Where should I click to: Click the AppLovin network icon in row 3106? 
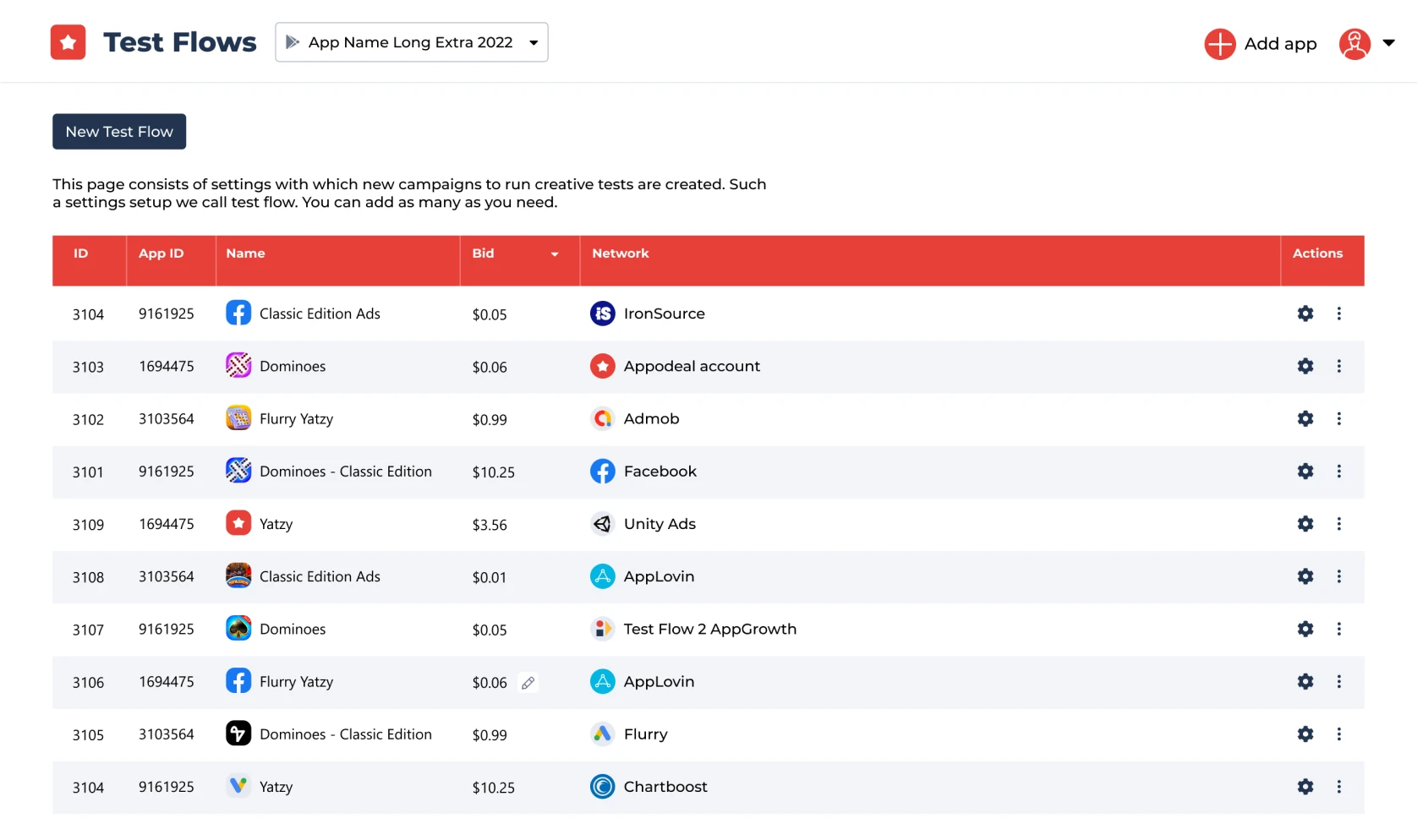602,681
